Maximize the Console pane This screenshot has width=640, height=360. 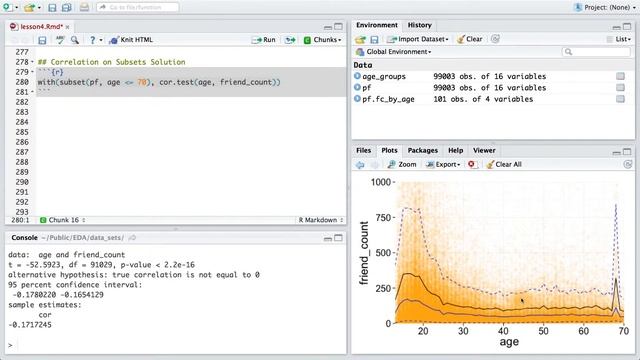338,238
